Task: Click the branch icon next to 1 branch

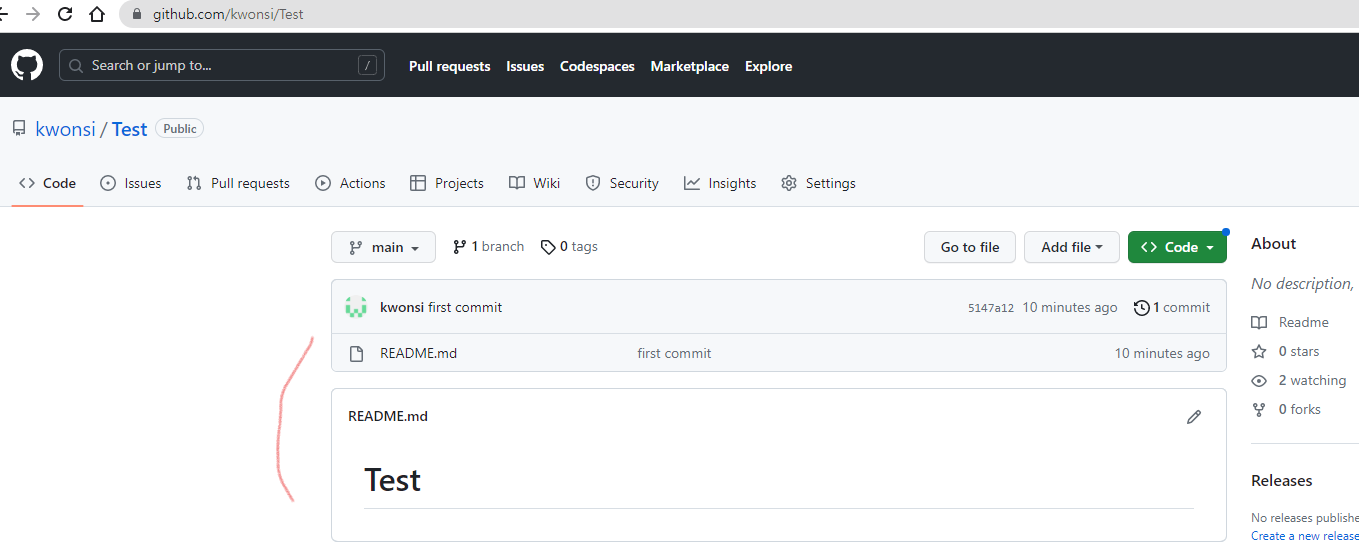Action: 460,247
